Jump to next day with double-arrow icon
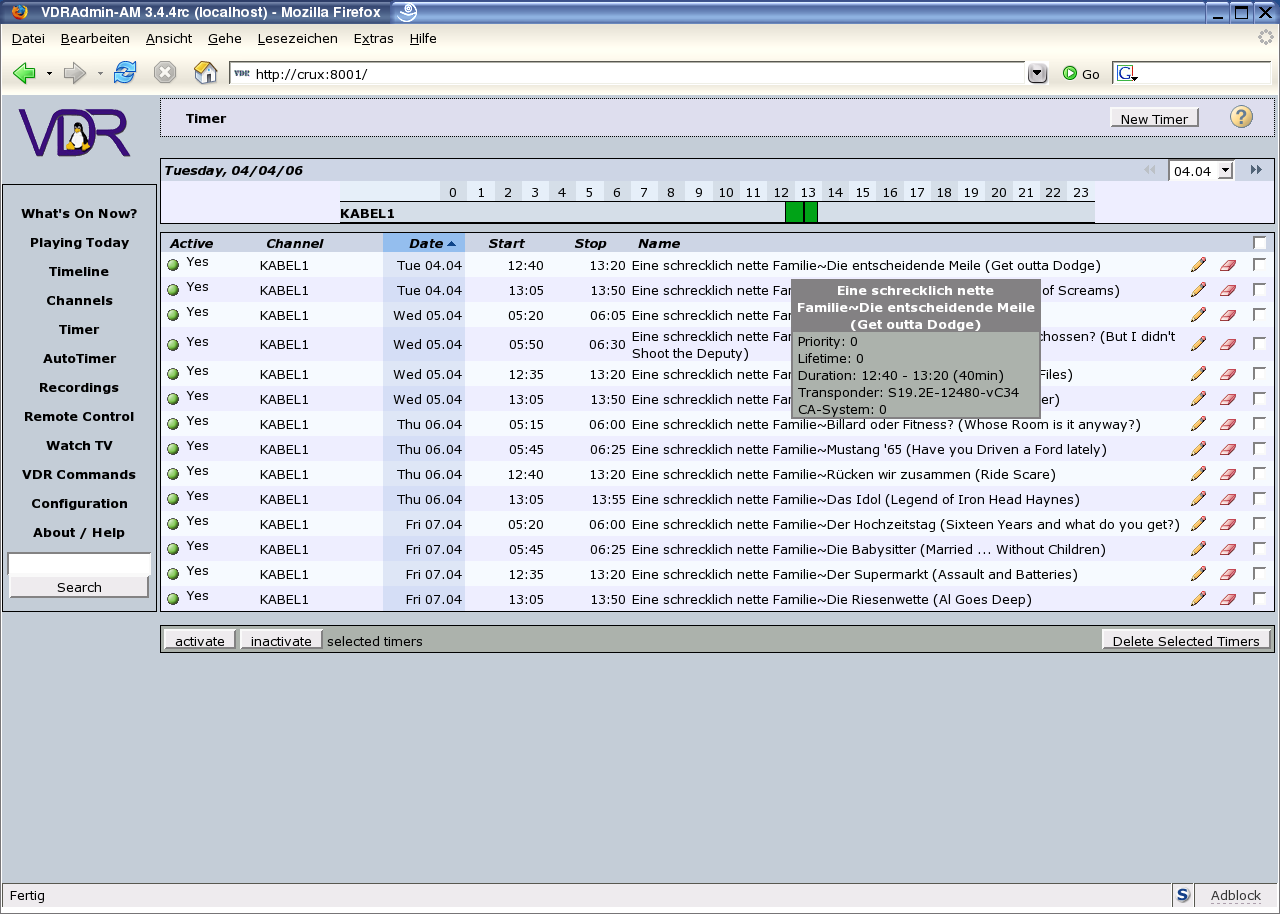The height and width of the screenshot is (914, 1280). click(x=1255, y=171)
